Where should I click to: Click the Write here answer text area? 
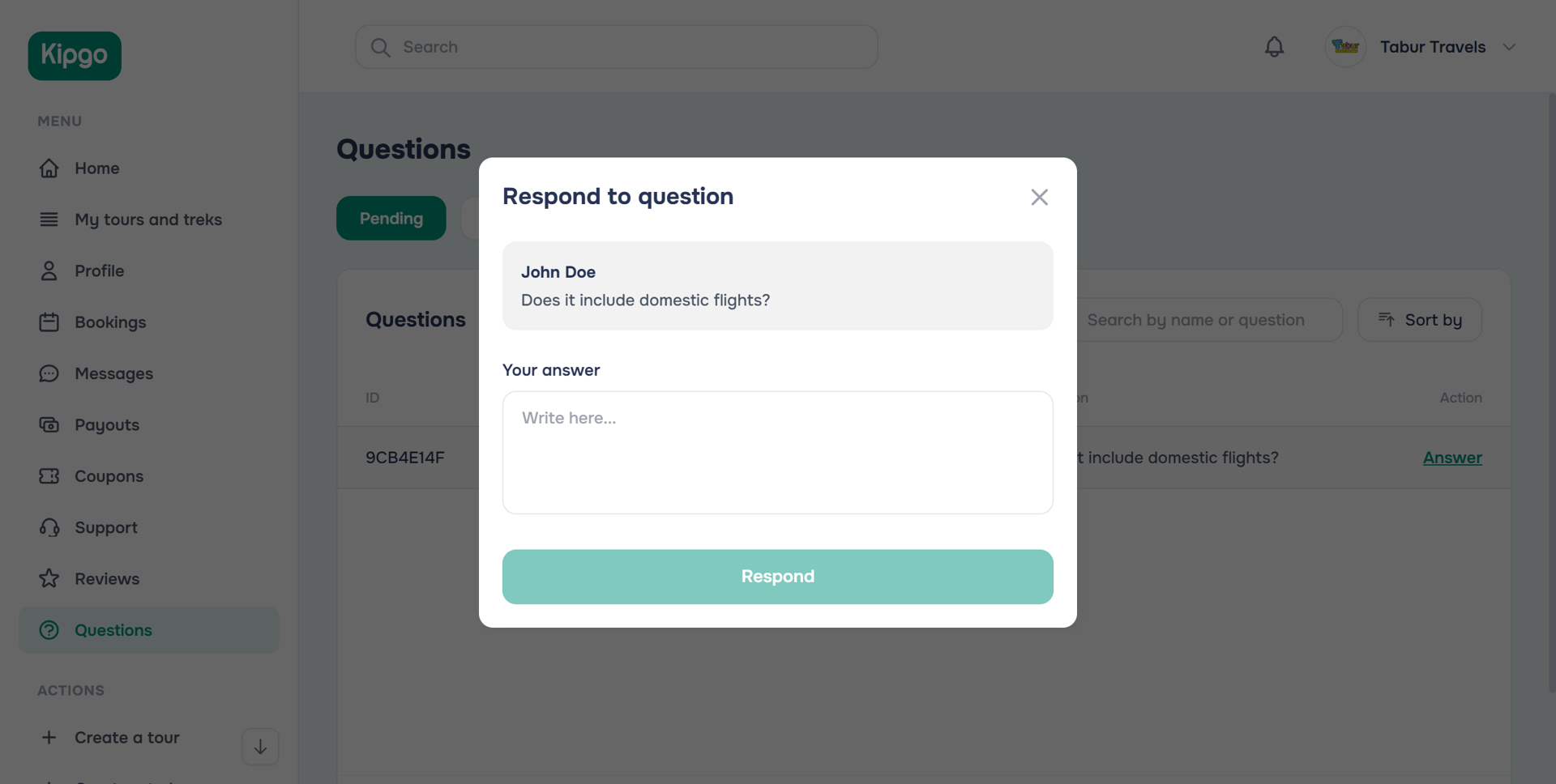(776, 452)
